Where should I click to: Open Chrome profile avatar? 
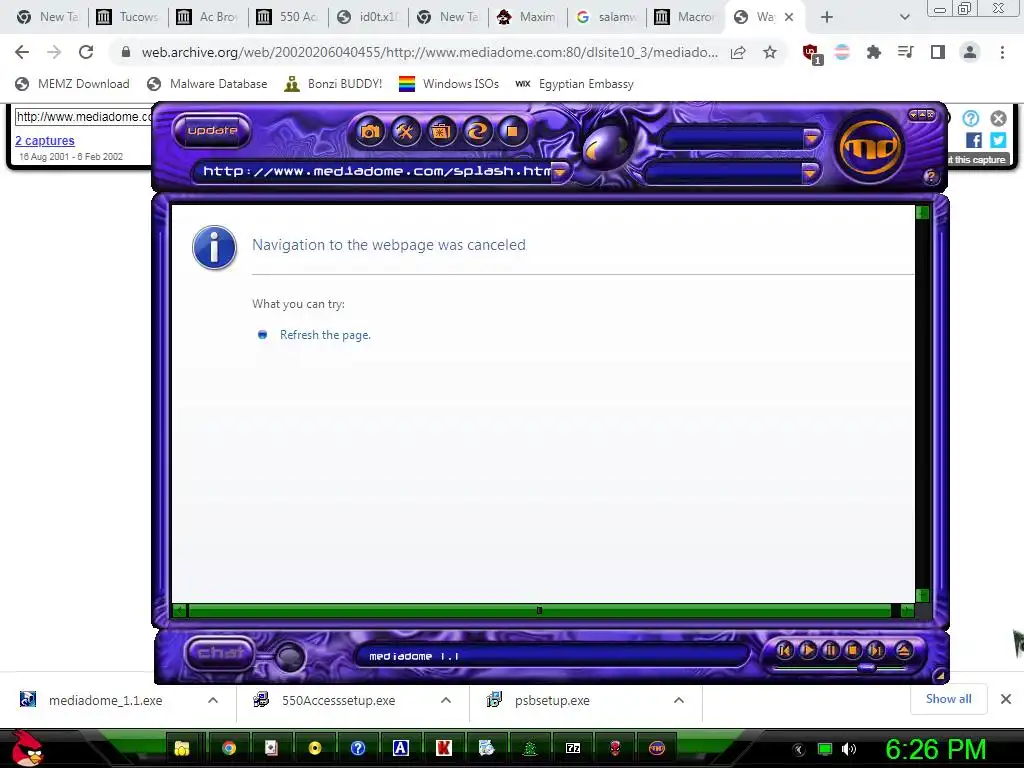click(x=970, y=52)
